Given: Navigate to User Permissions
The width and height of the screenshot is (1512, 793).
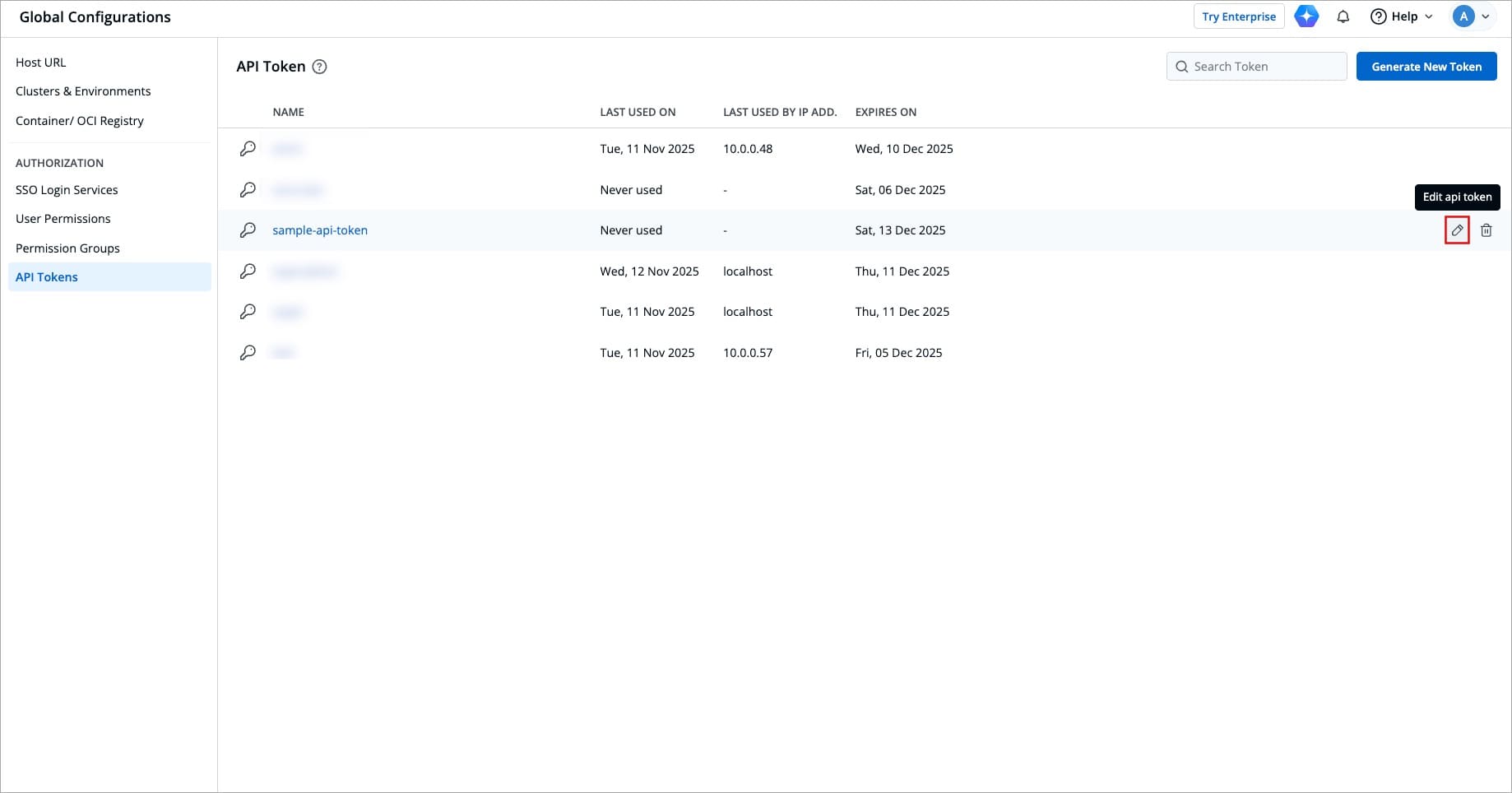Looking at the screenshot, I should pos(63,219).
